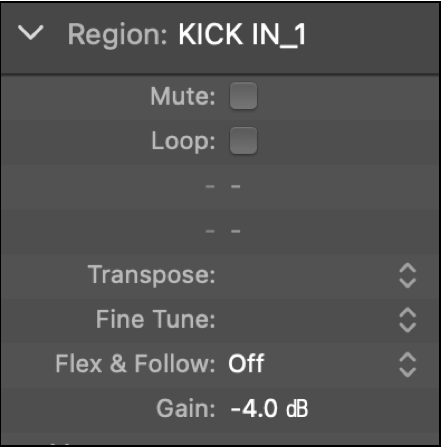Screen dimensions: 442x448
Task: Click the Flex & Follow: label
Action: coord(135,364)
